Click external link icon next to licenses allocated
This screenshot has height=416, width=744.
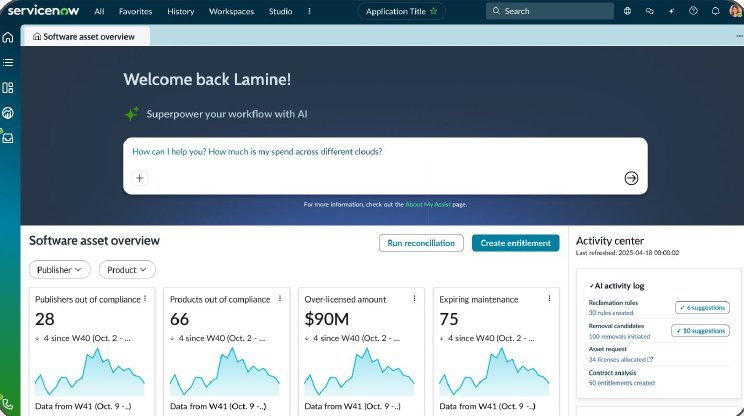tap(651, 360)
